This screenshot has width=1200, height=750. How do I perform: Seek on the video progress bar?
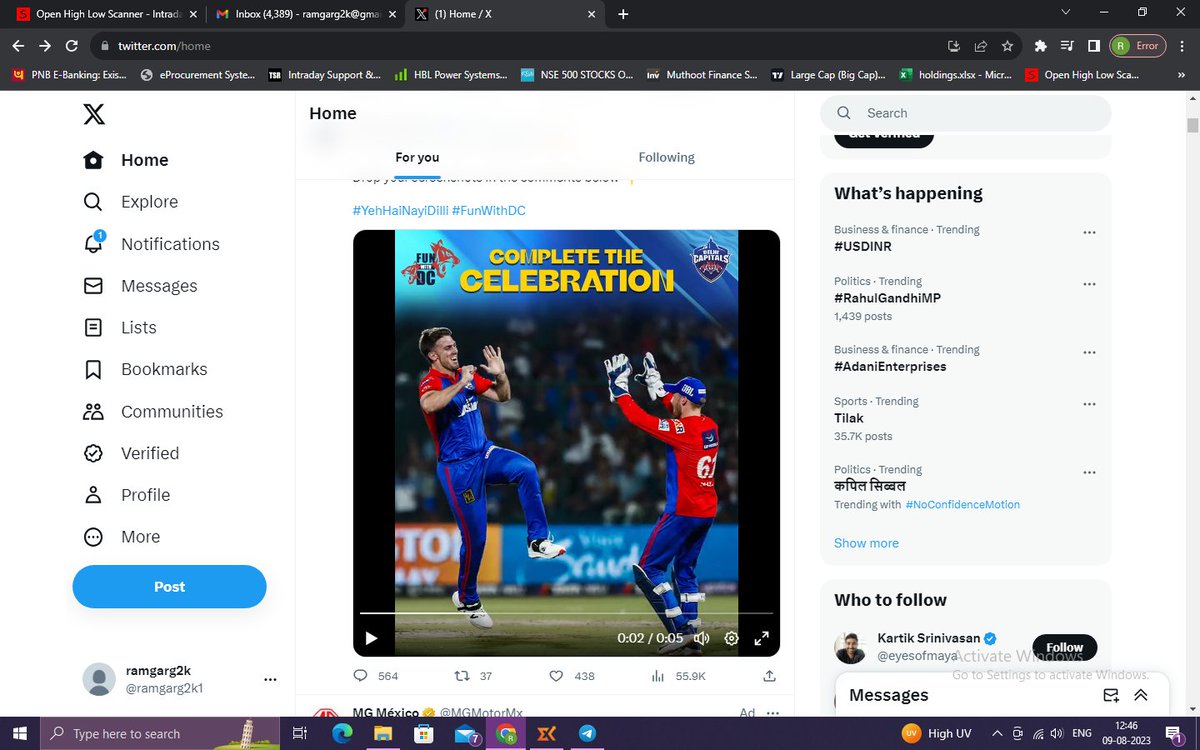(566, 613)
